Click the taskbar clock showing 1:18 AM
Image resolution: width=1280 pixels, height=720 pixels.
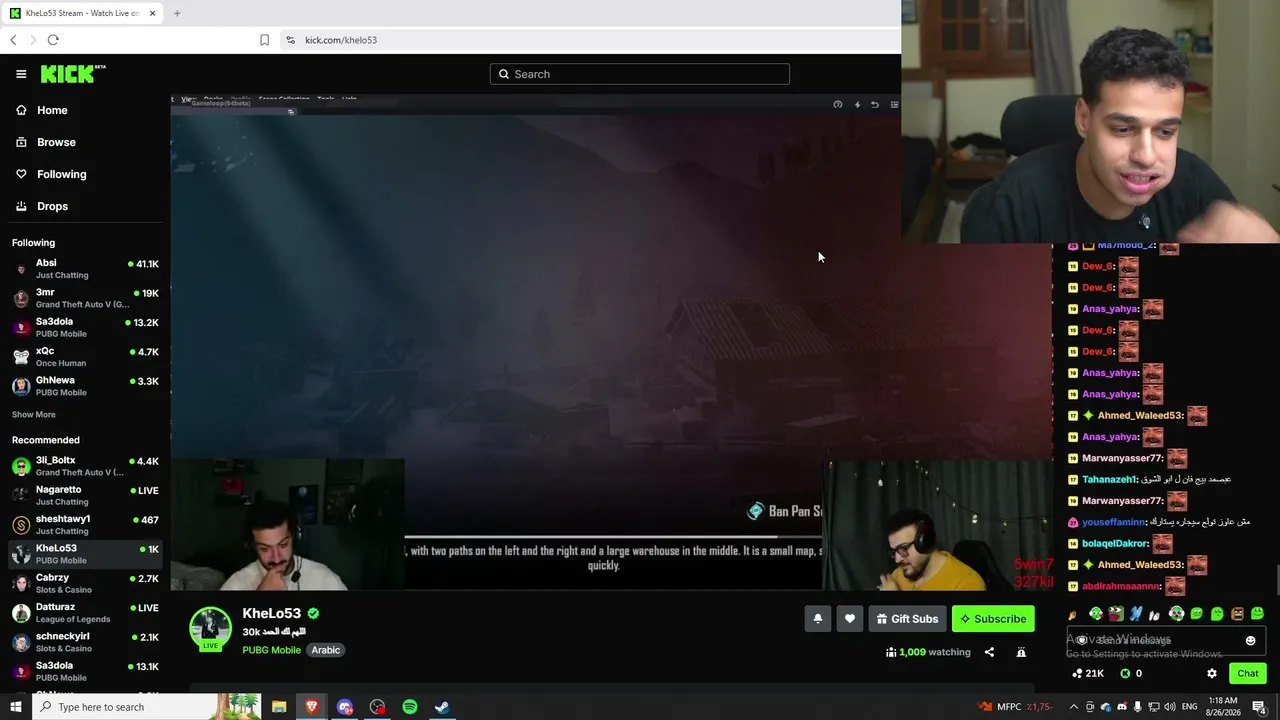(x=1222, y=707)
